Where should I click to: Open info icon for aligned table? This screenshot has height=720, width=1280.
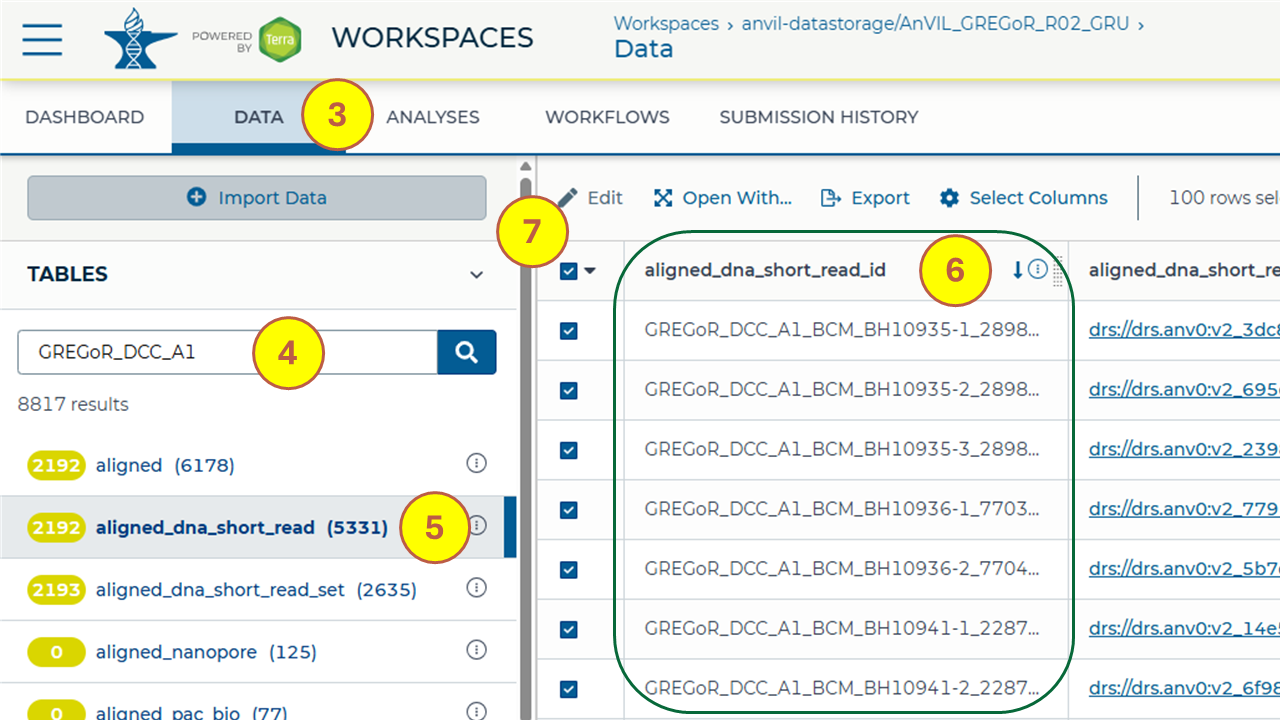coord(477,463)
